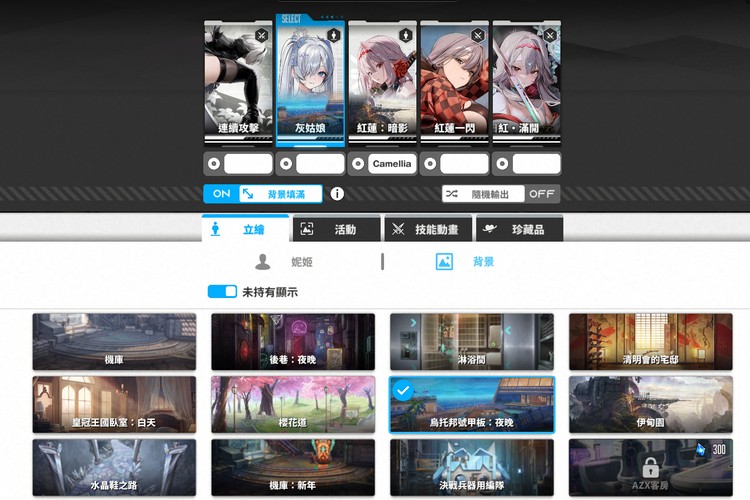
Task: Click circle icon under 連續攻擊 card
Action: click(x=214, y=164)
